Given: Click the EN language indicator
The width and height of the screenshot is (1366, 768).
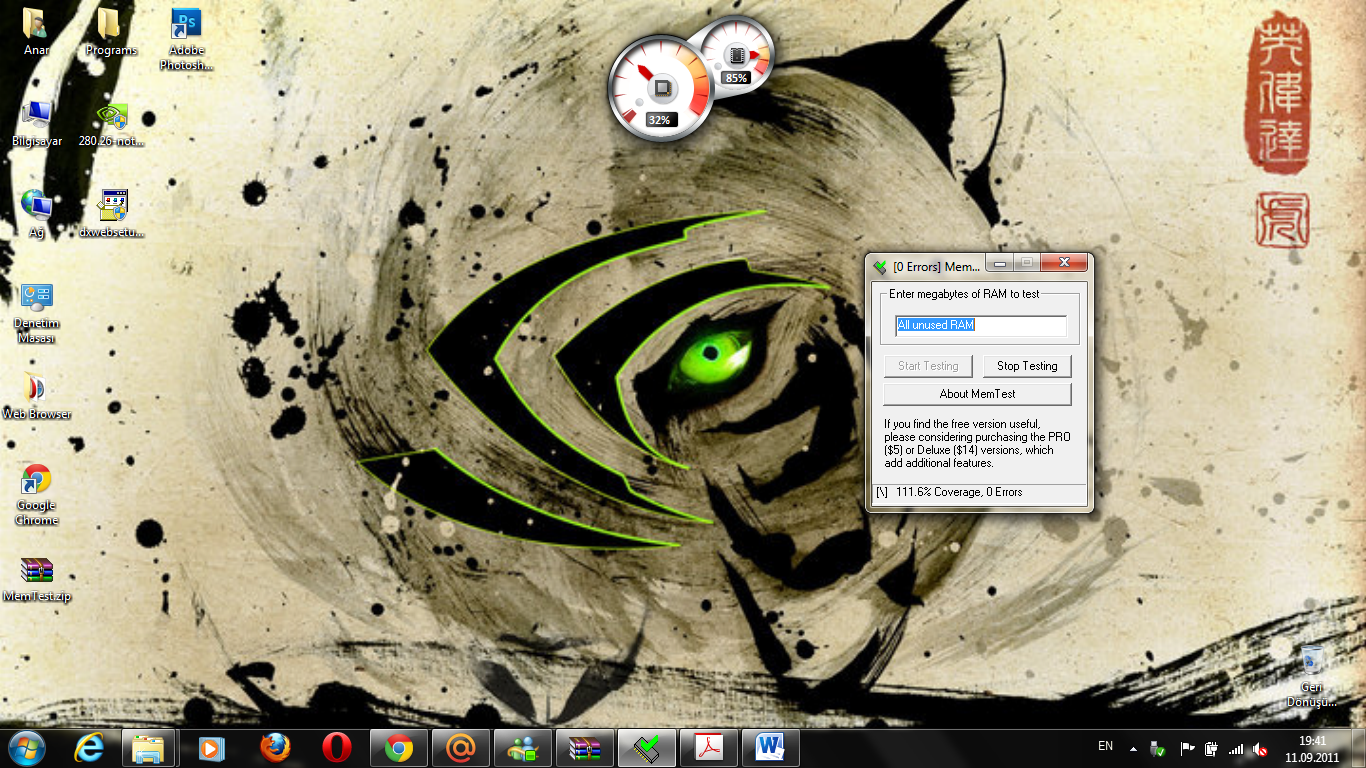Looking at the screenshot, I should 1105,746.
